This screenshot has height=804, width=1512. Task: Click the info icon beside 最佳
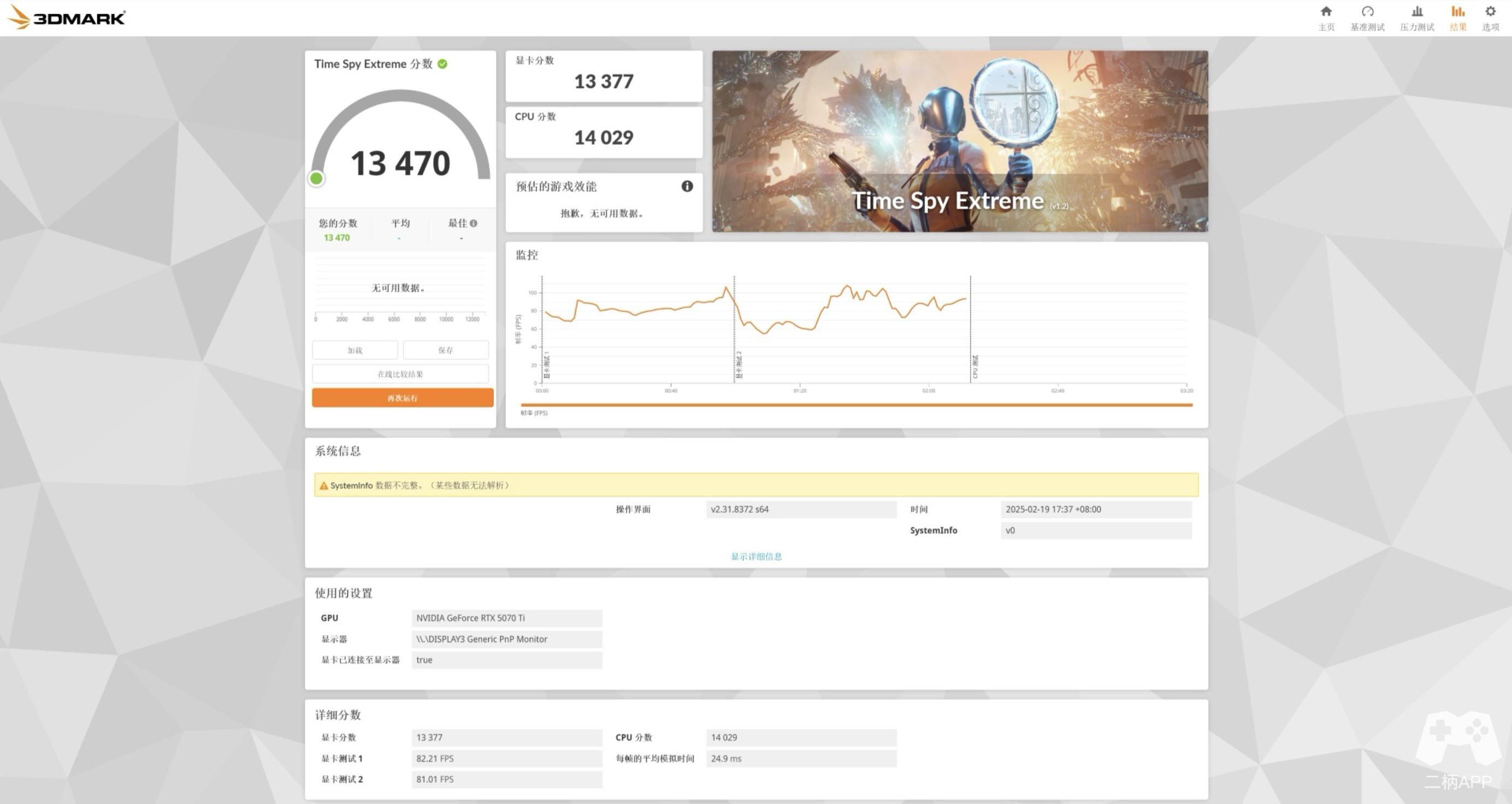click(474, 223)
